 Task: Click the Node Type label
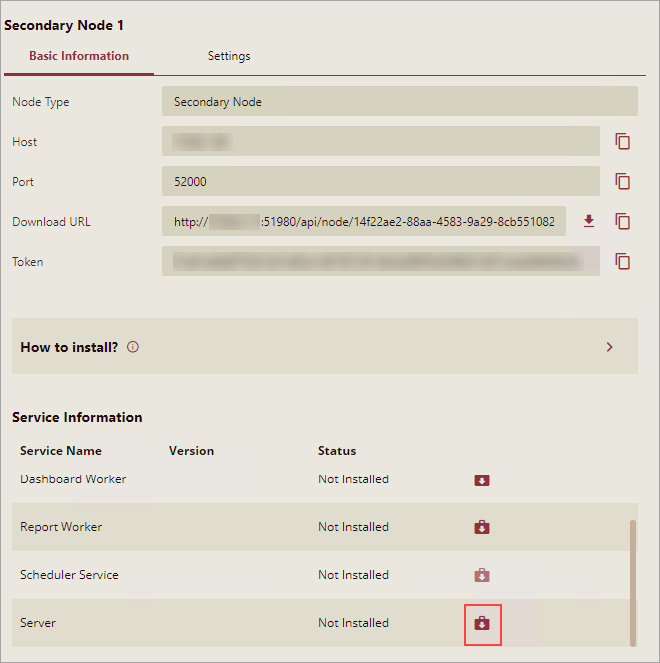(41, 102)
